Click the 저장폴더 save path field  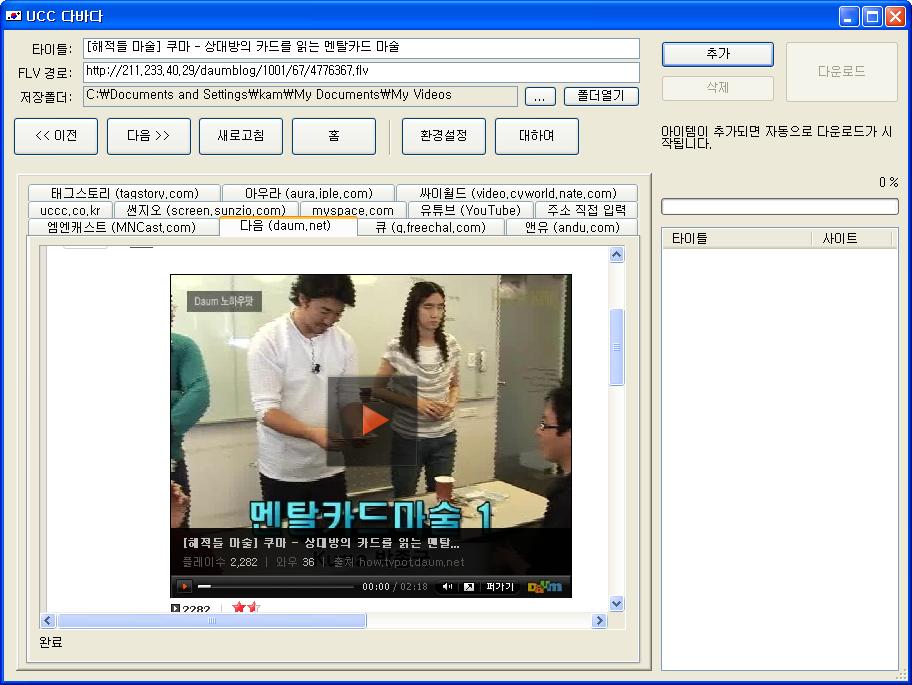coord(300,96)
